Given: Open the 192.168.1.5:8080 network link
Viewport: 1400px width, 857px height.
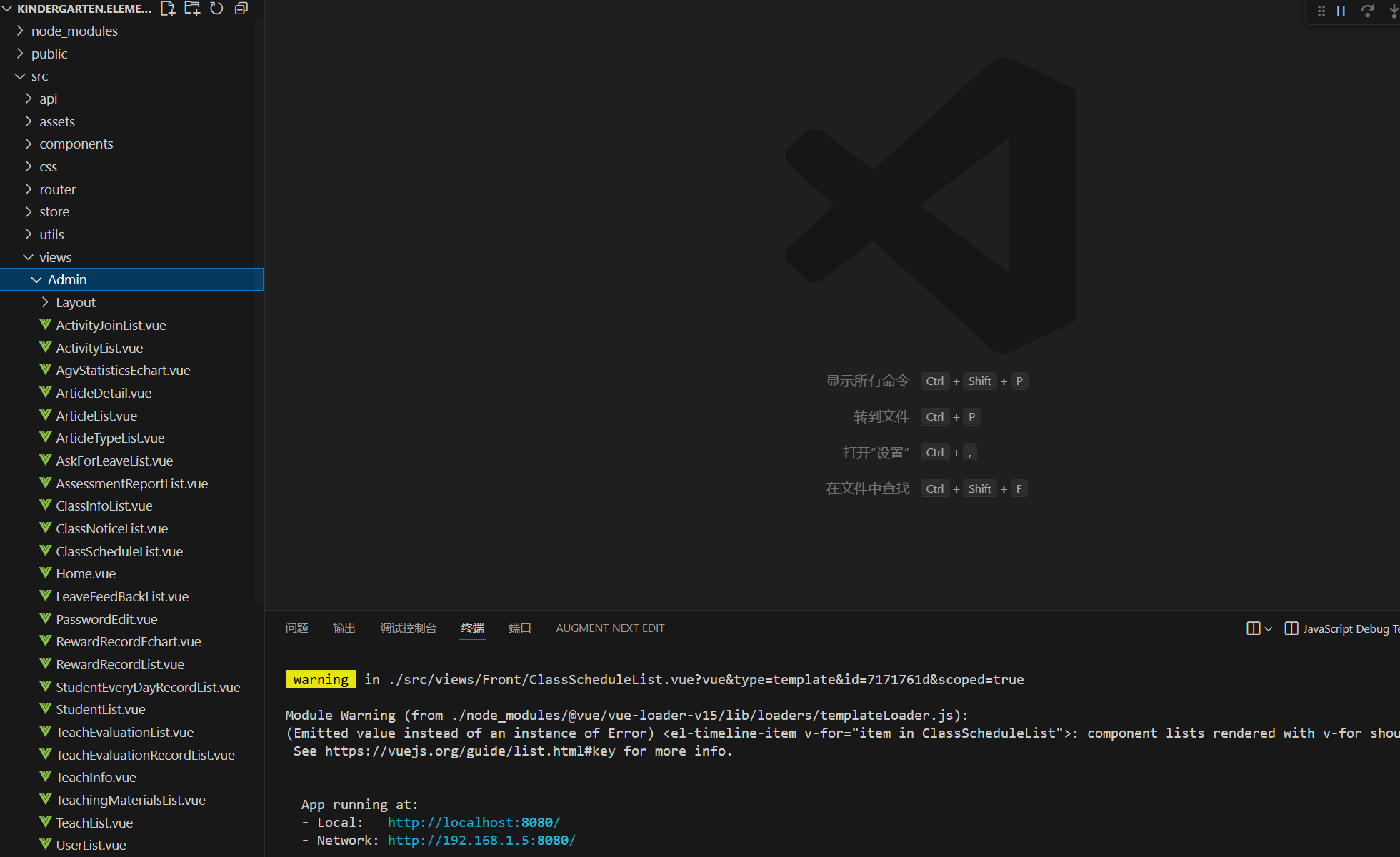Looking at the screenshot, I should [x=481, y=841].
